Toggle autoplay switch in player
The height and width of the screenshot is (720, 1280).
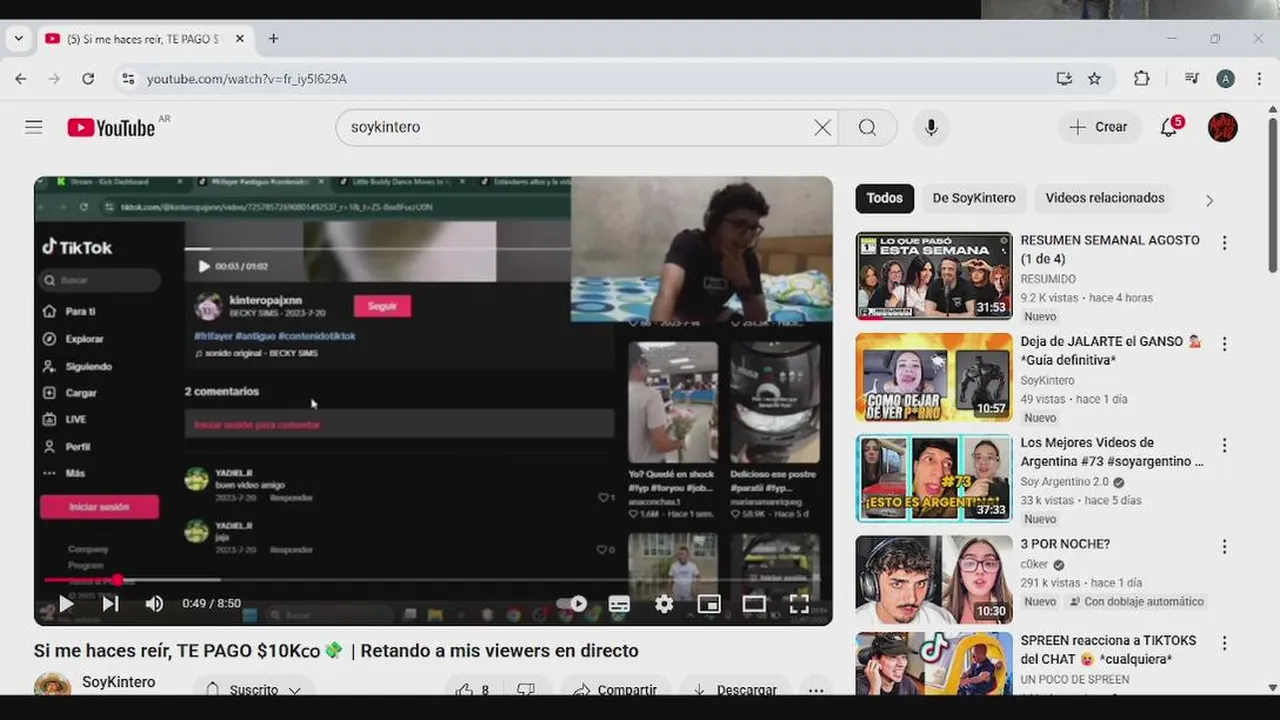pyautogui.click(x=572, y=603)
